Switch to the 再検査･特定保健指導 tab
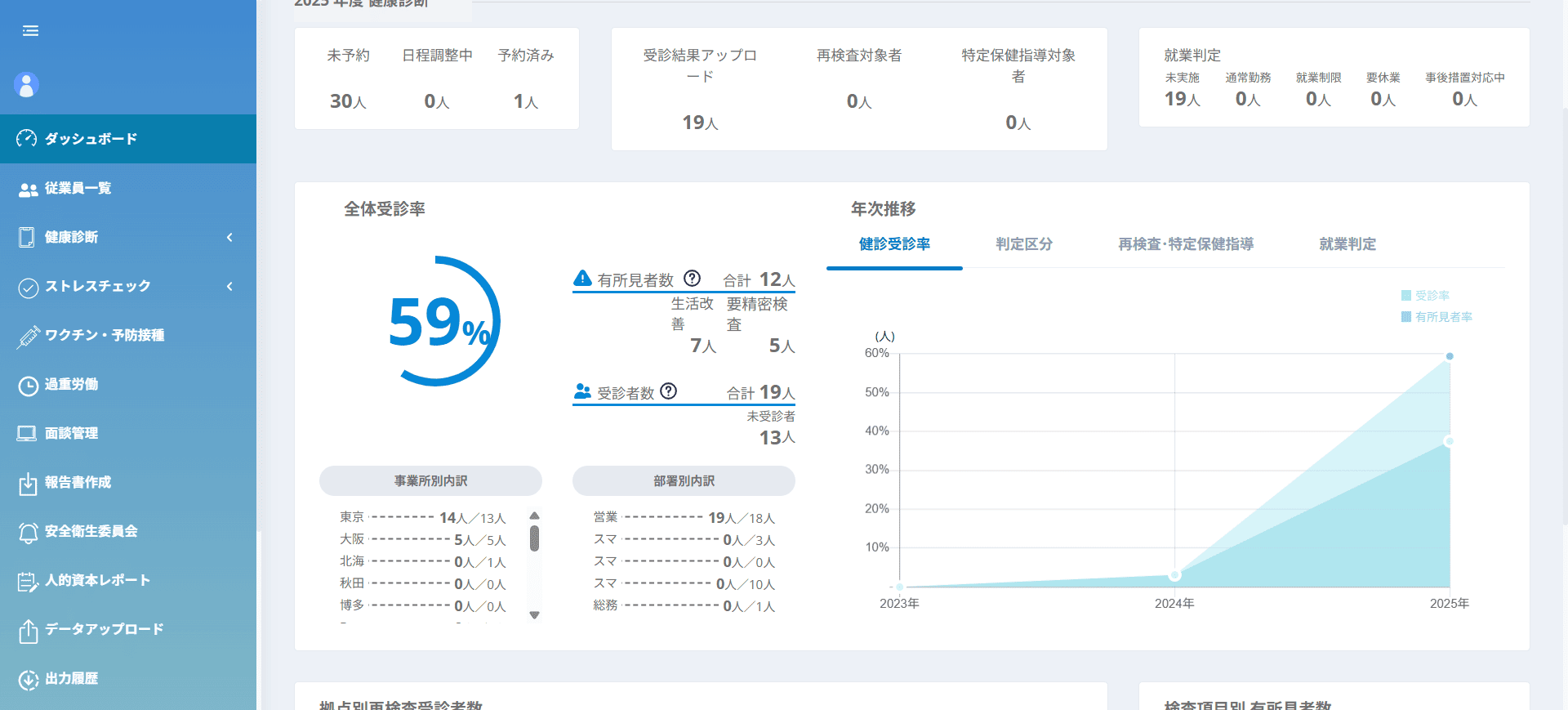The image size is (1568, 710). pos(1185,244)
